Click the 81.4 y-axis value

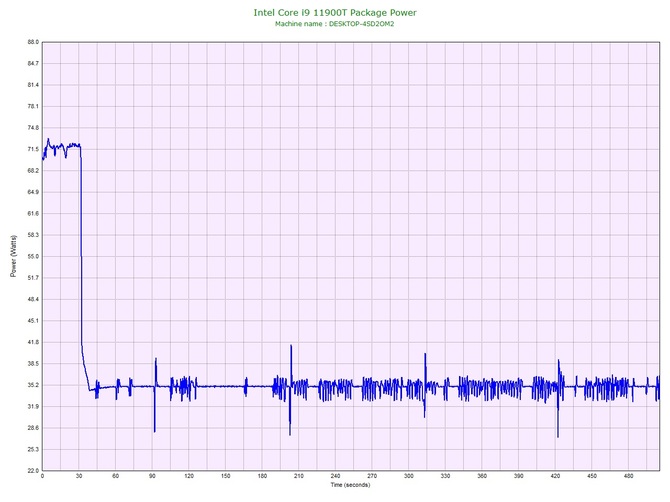point(33,85)
